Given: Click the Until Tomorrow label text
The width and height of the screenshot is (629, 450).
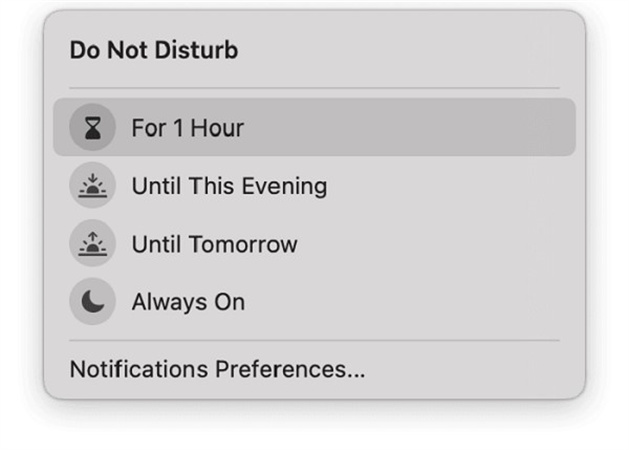Looking at the screenshot, I should (x=214, y=244).
